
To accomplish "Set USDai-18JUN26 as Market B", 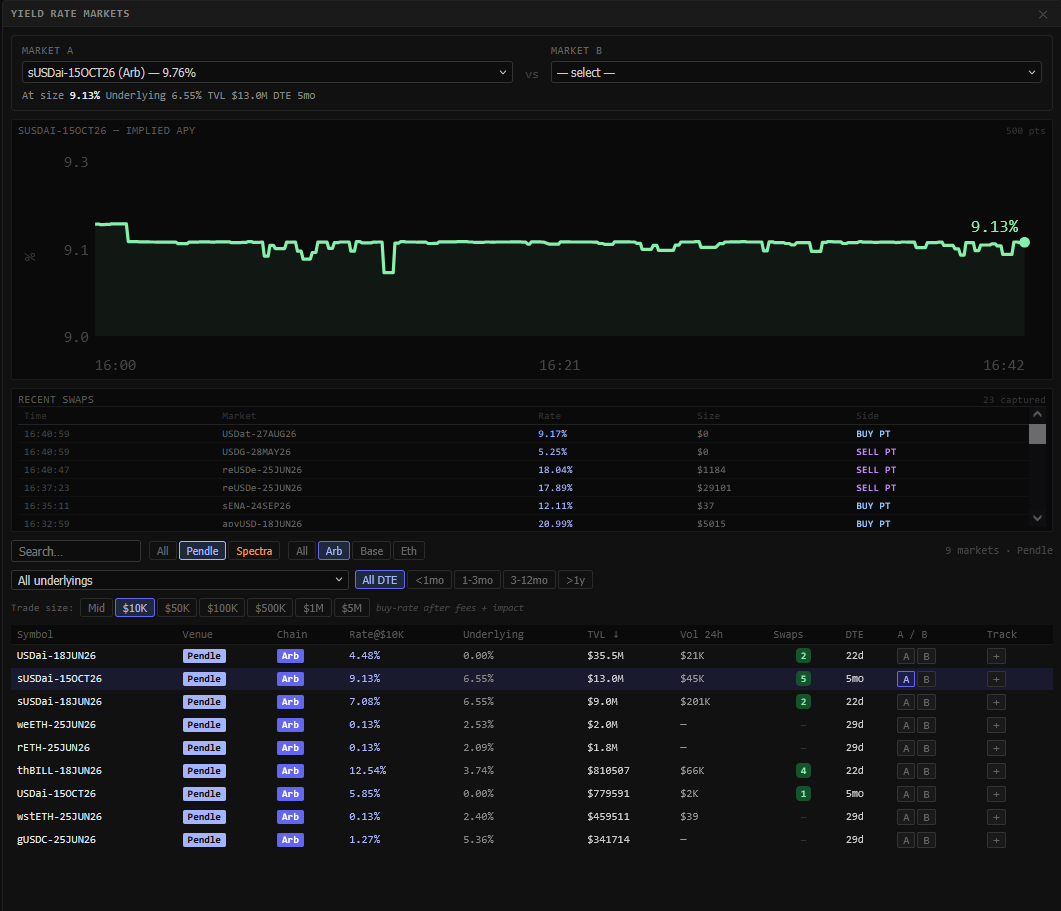I will [x=926, y=656].
